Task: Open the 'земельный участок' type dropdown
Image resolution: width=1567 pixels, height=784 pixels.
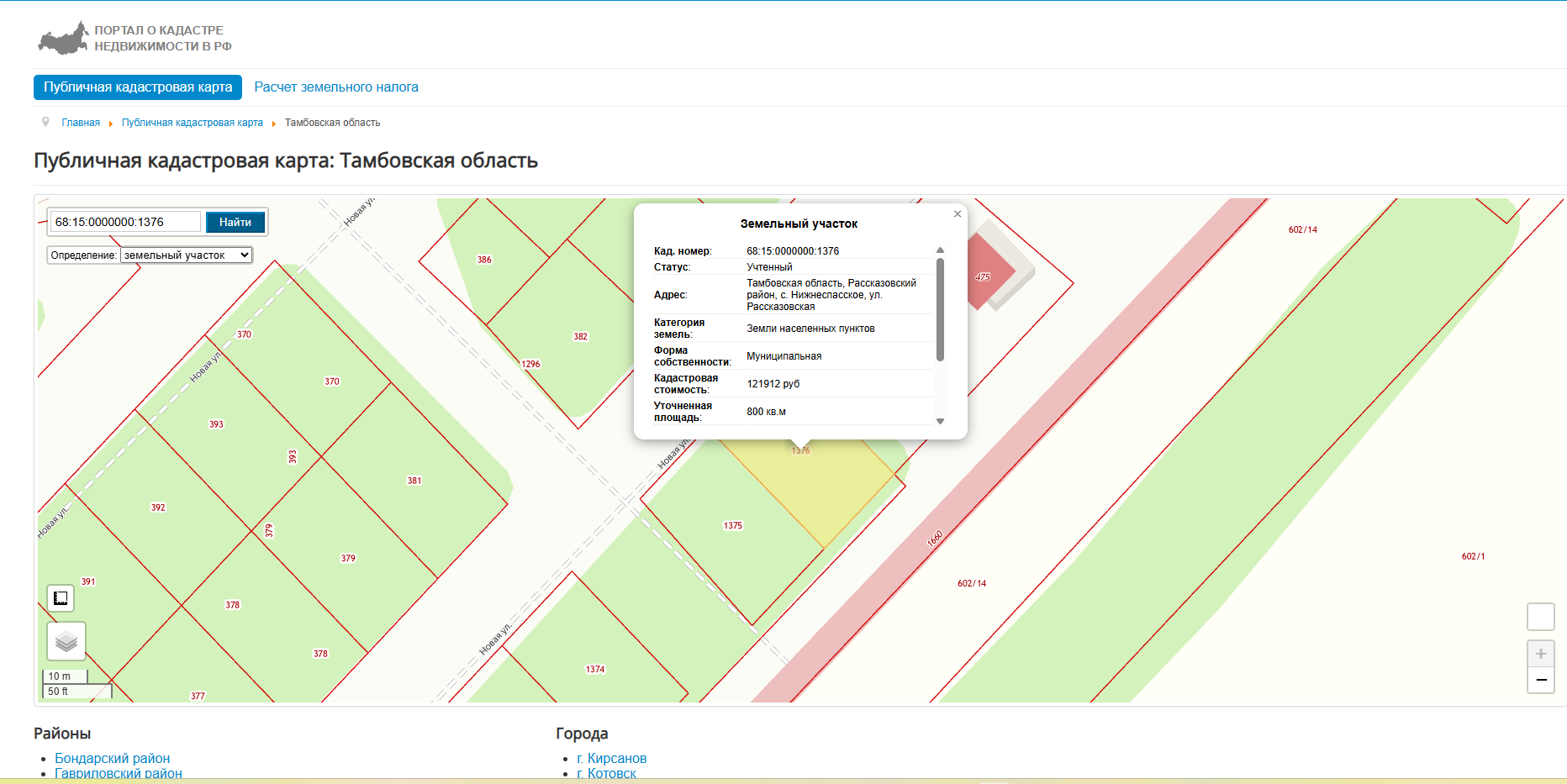Action: (x=187, y=255)
